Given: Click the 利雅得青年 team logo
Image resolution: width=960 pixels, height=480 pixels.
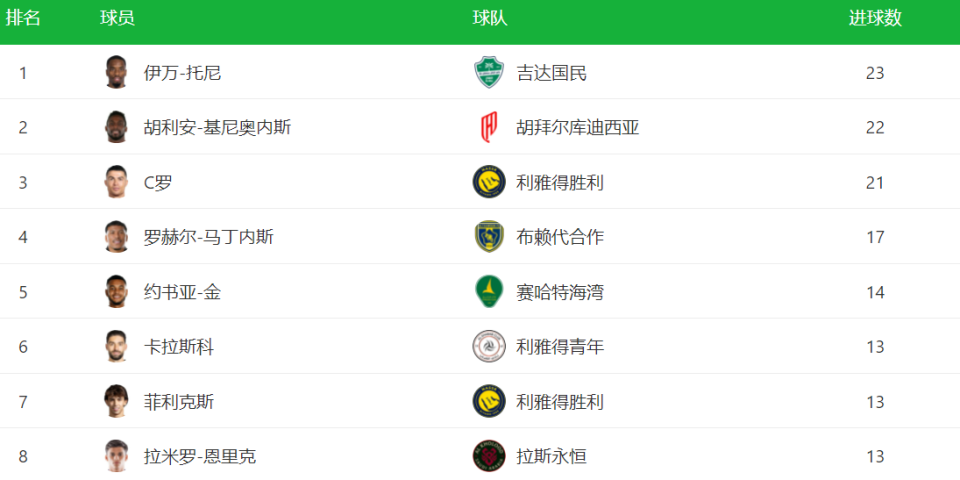Looking at the screenshot, I should pos(488,347).
